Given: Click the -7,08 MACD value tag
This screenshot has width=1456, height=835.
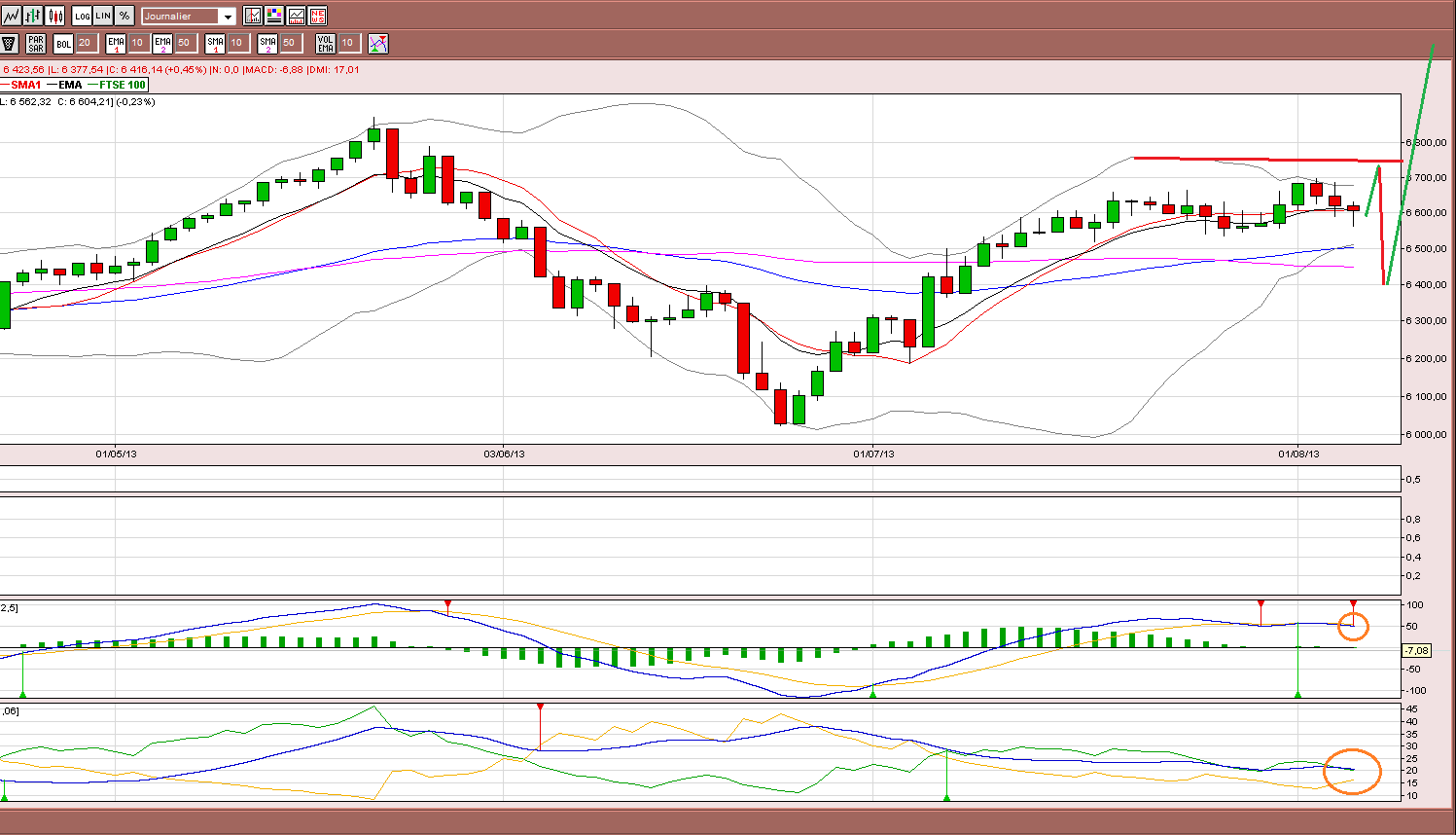Looking at the screenshot, I should click(x=1416, y=650).
